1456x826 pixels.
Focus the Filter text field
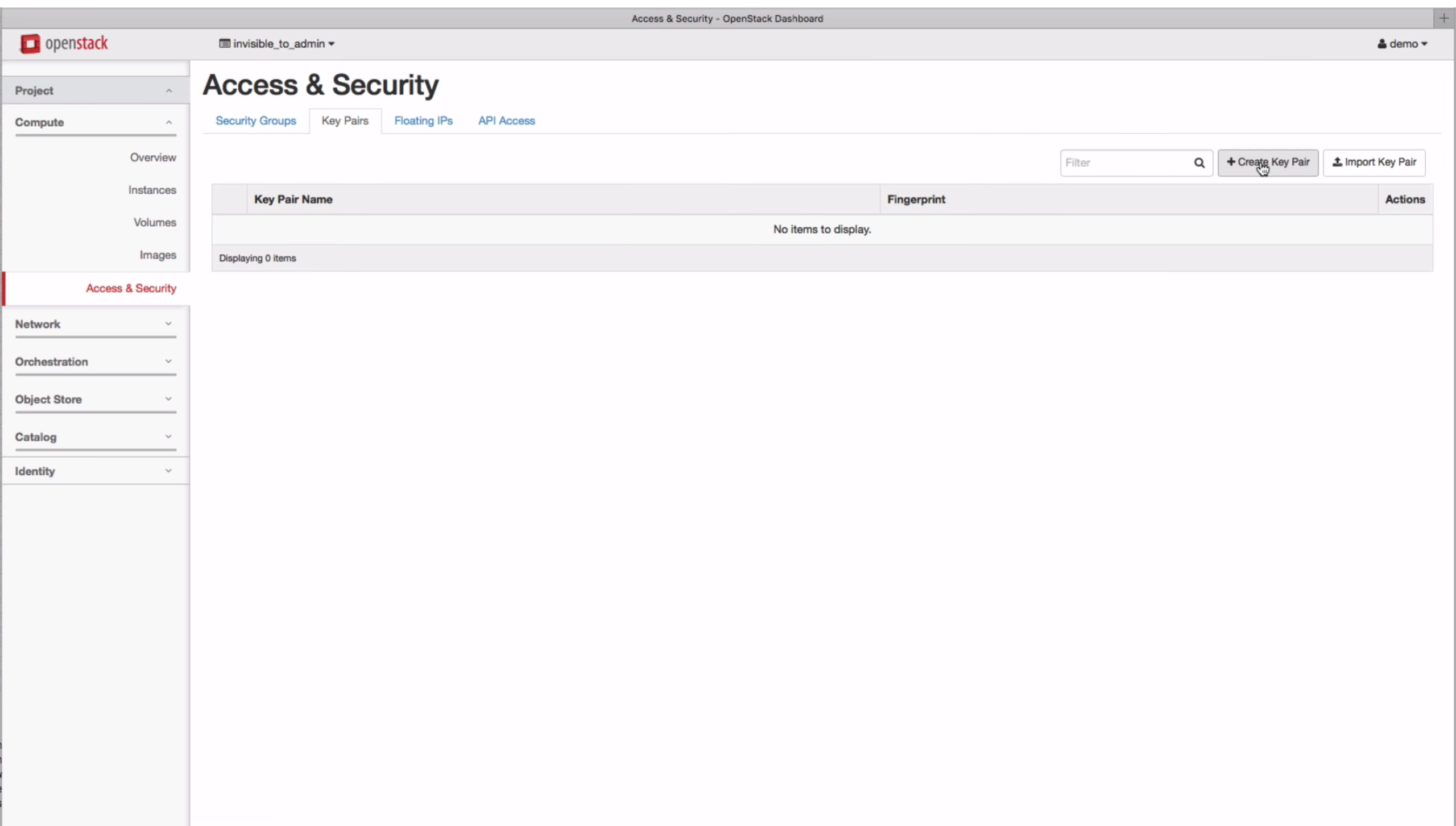[x=1126, y=163]
